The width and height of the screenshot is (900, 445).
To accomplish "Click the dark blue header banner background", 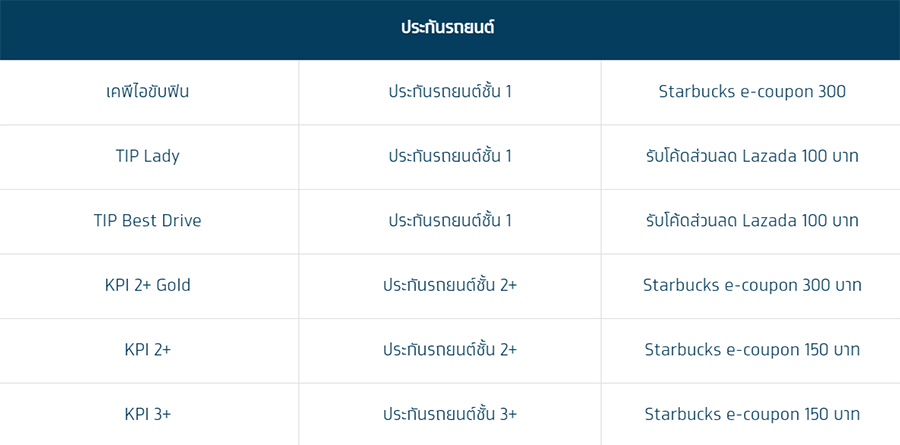I will tap(150, 28).
